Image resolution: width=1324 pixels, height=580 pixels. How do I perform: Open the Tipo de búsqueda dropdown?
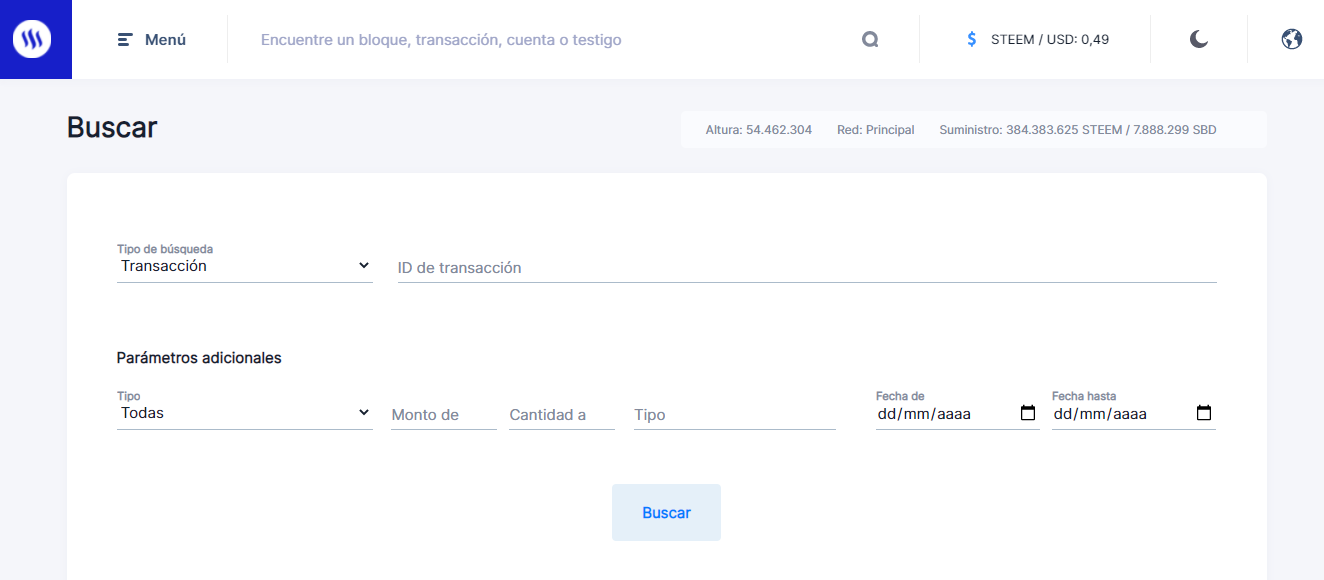[x=245, y=266]
